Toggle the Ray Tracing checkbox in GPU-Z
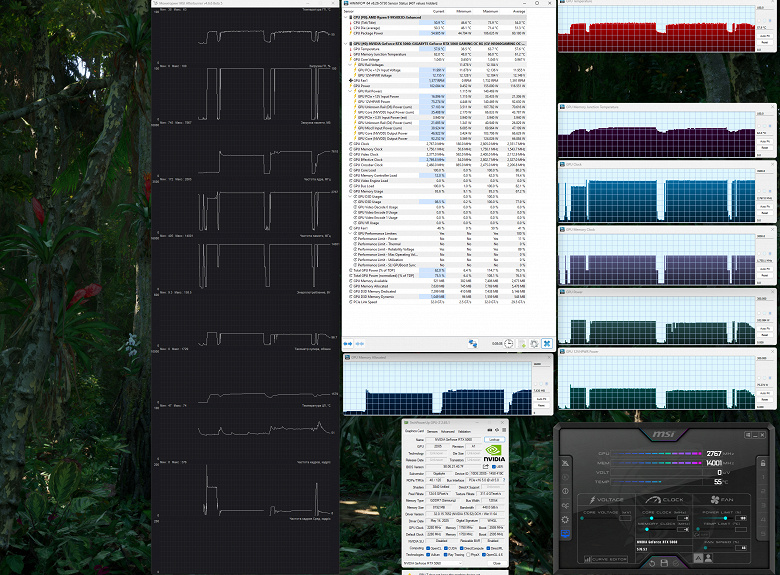 tap(446, 555)
